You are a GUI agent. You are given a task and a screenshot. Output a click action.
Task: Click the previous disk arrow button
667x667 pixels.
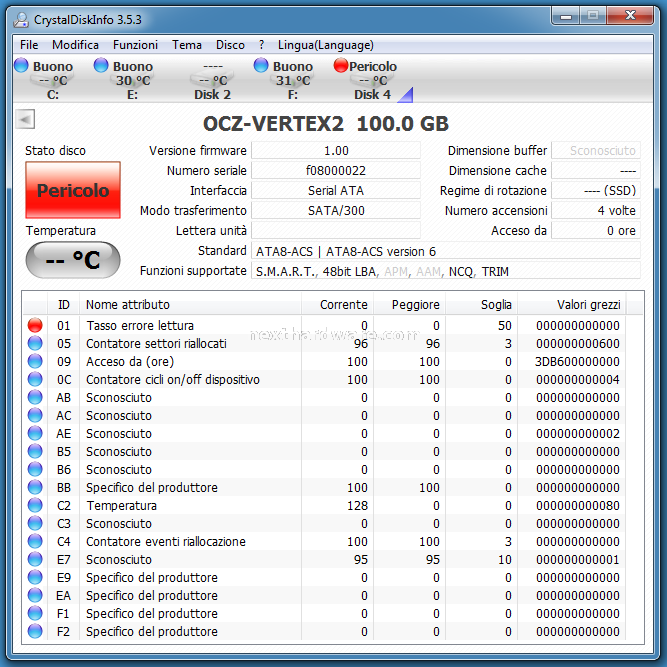(25, 119)
